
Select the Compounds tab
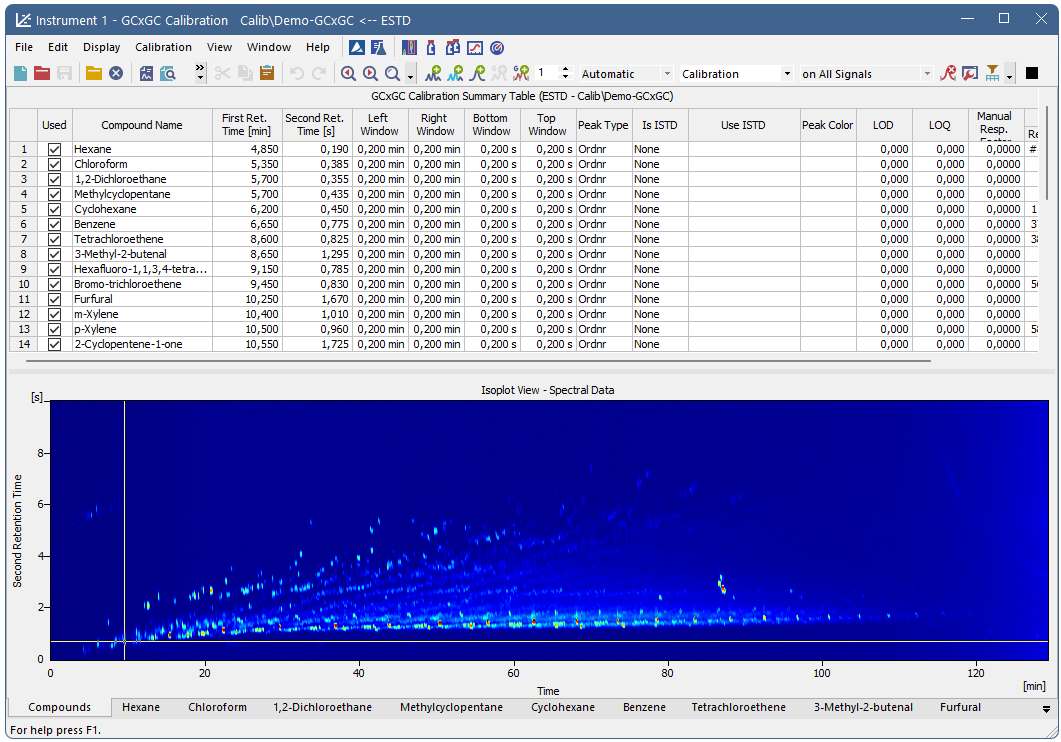pyautogui.click(x=60, y=708)
